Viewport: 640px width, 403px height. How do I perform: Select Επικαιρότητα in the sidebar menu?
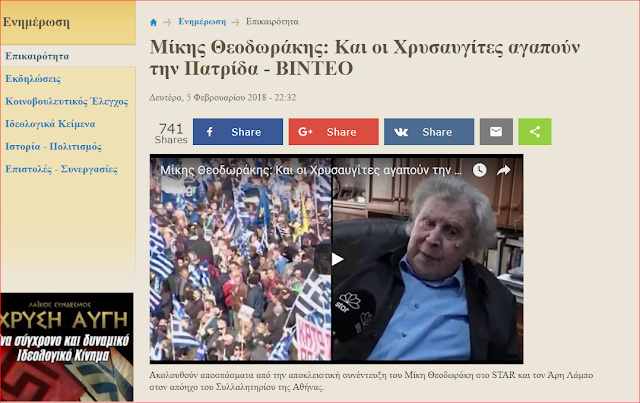point(37,56)
